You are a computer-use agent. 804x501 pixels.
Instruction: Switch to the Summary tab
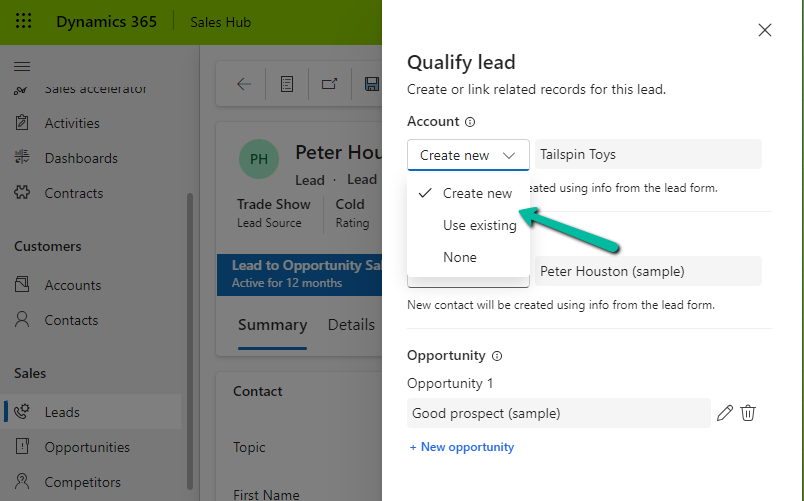pos(272,325)
